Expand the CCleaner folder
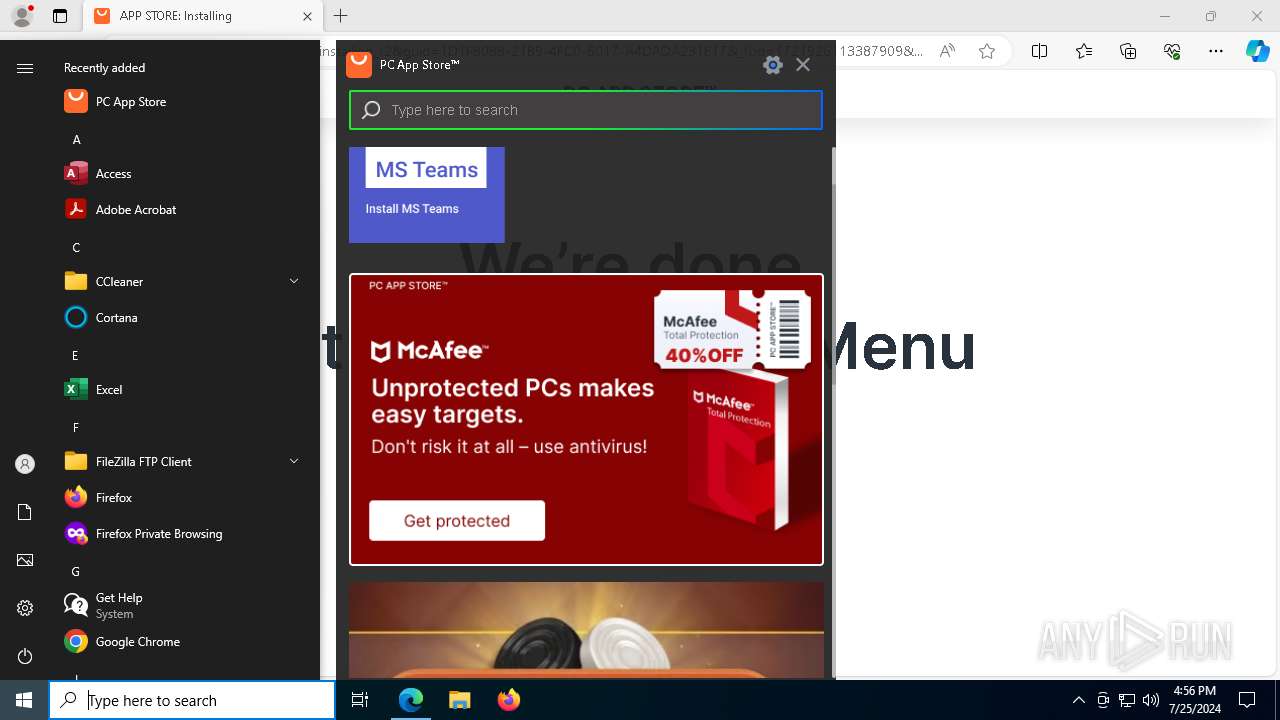This screenshot has height=720, width=1280. point(182,281)
